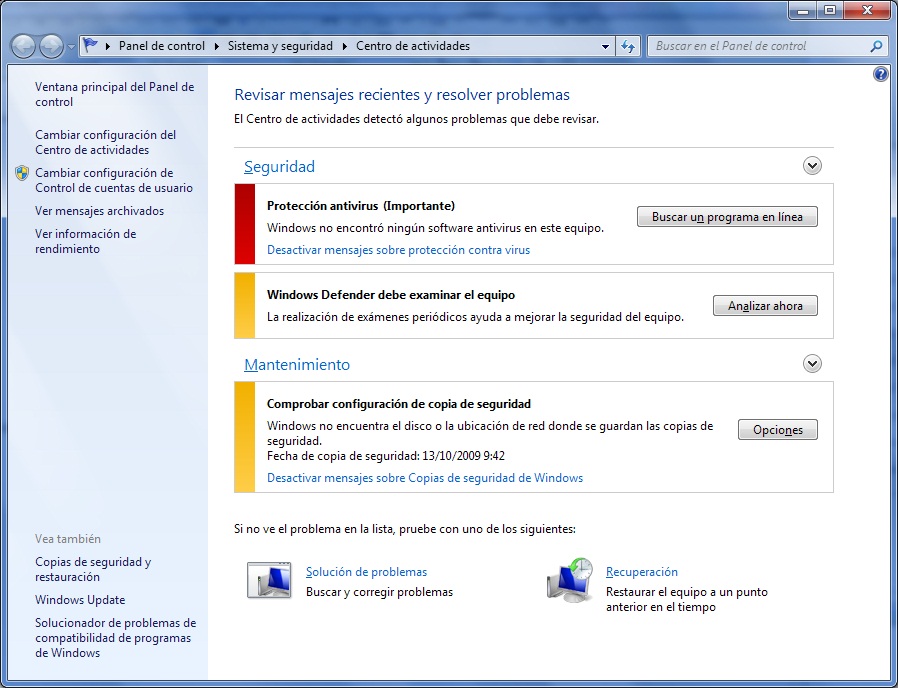Click the Analizar ahora button

pos(765,305)
